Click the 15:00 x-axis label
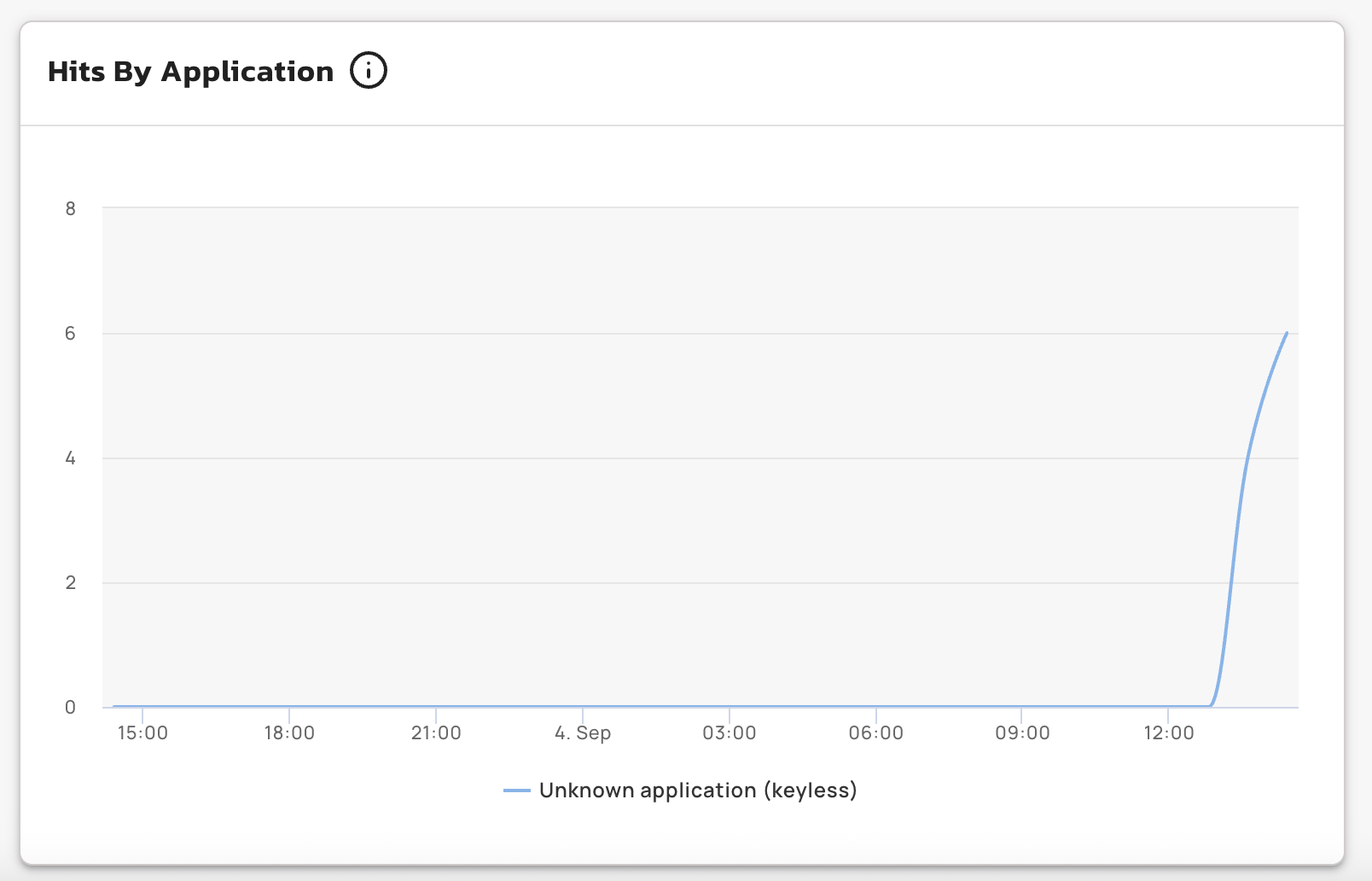The width and height of the screenshot is (1372, 881). pos(142,733)
